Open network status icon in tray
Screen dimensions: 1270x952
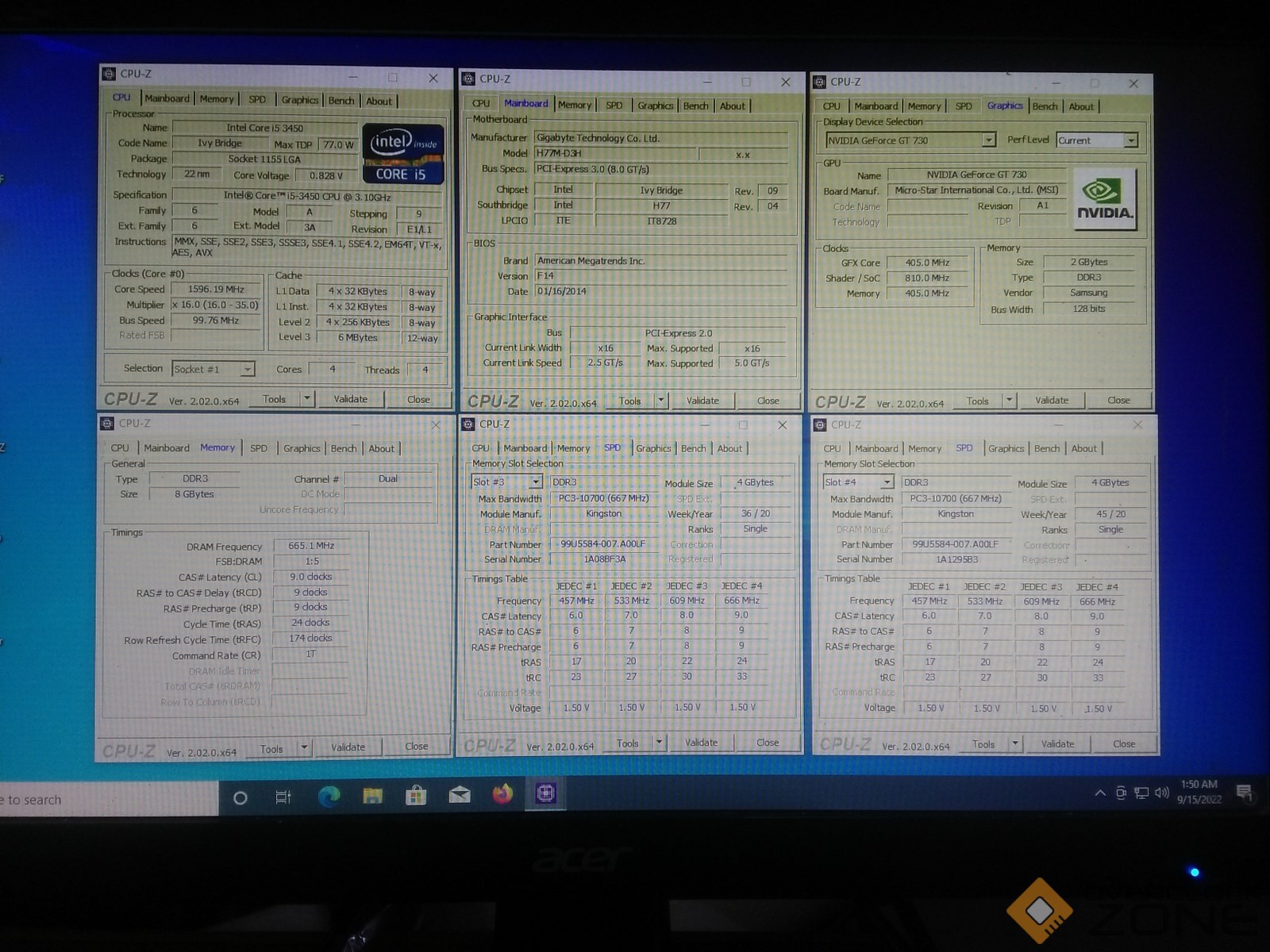(1141, 793)
